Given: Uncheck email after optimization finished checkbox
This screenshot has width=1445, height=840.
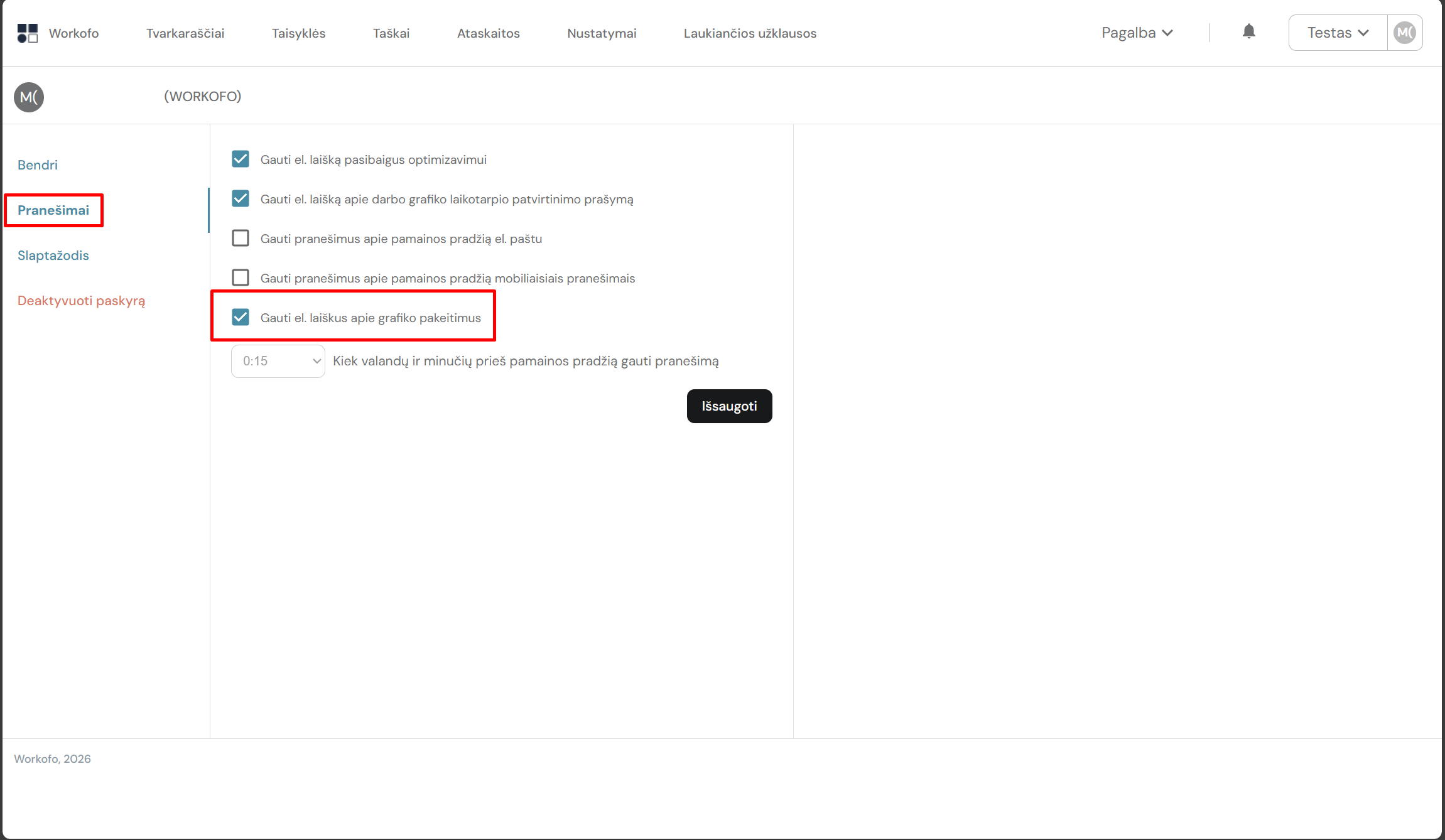Looking at the screenshot, I should (x=241, y=159).
